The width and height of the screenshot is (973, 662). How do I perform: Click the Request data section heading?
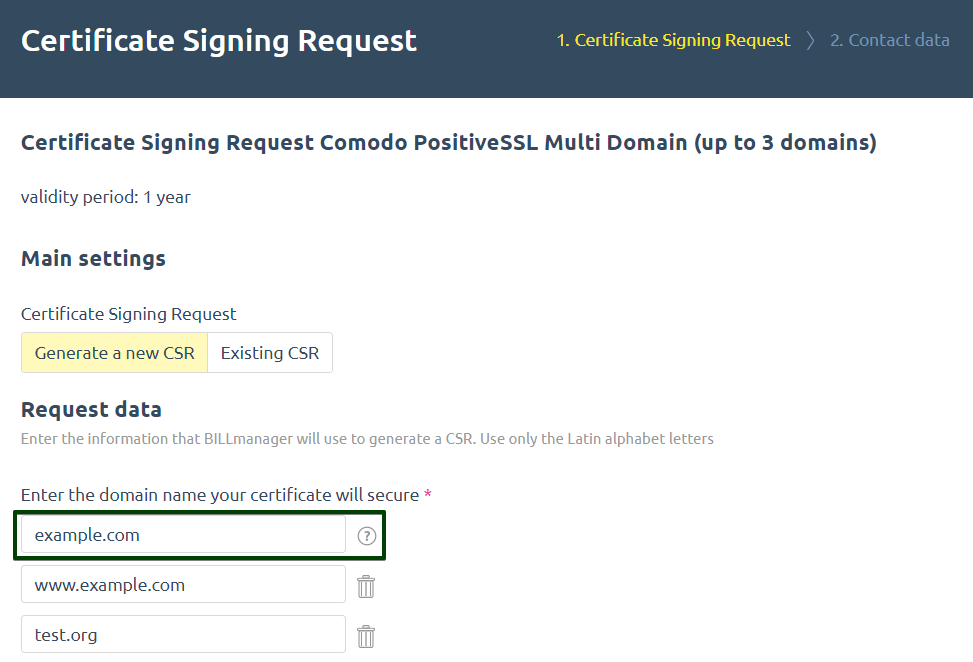[91, 409]
